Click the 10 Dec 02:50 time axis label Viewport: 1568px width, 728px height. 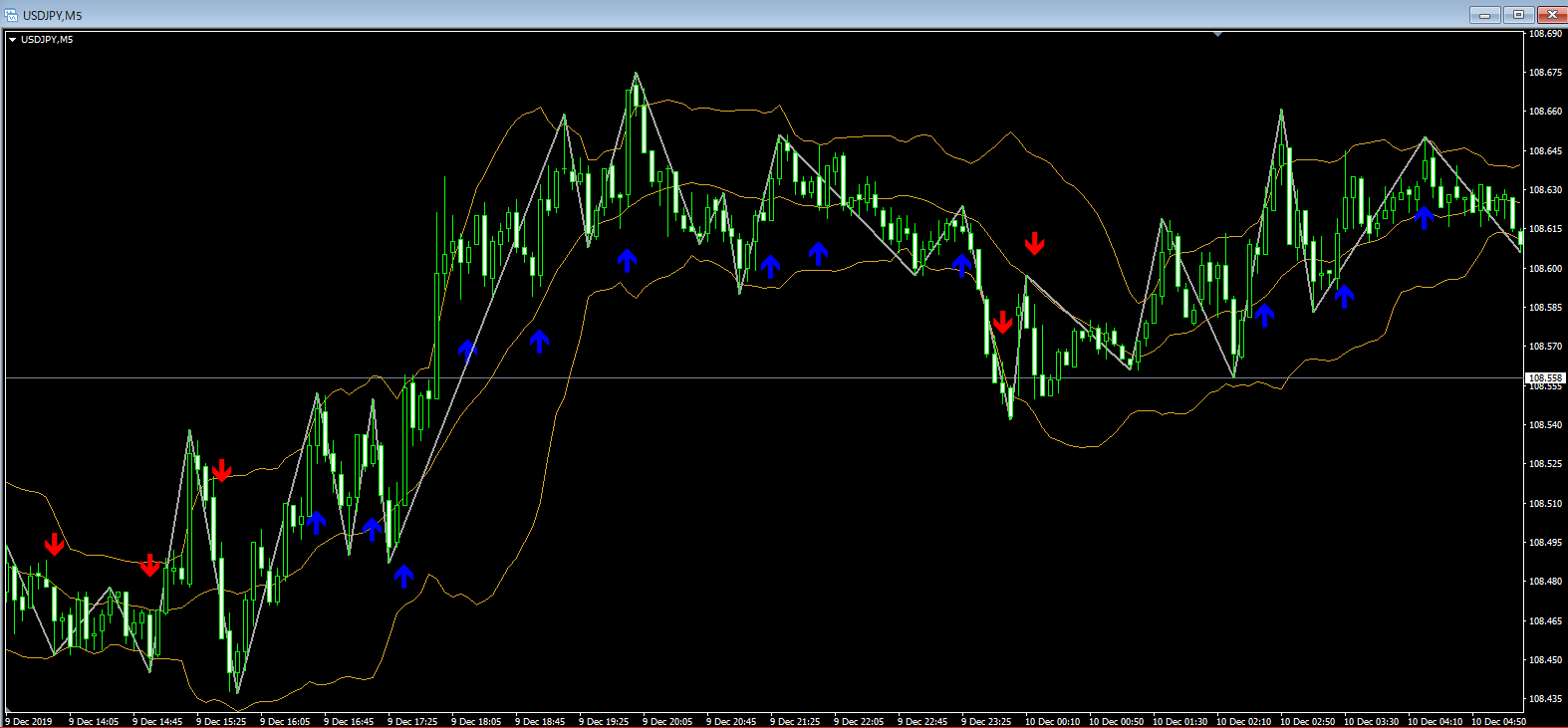(1307, 722)
